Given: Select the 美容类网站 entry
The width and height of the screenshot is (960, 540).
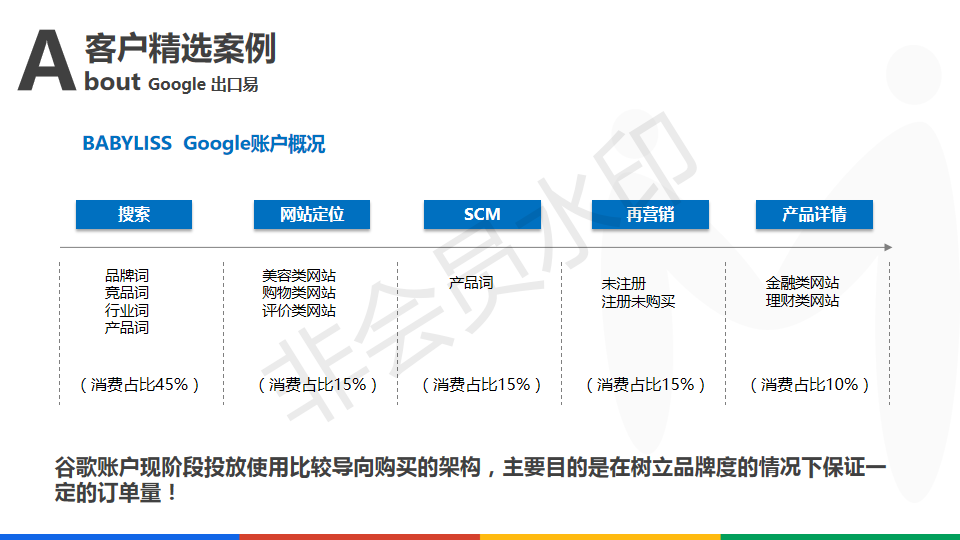Looking at the screenshot, I should pyautogui.click(x=298, y=275).
